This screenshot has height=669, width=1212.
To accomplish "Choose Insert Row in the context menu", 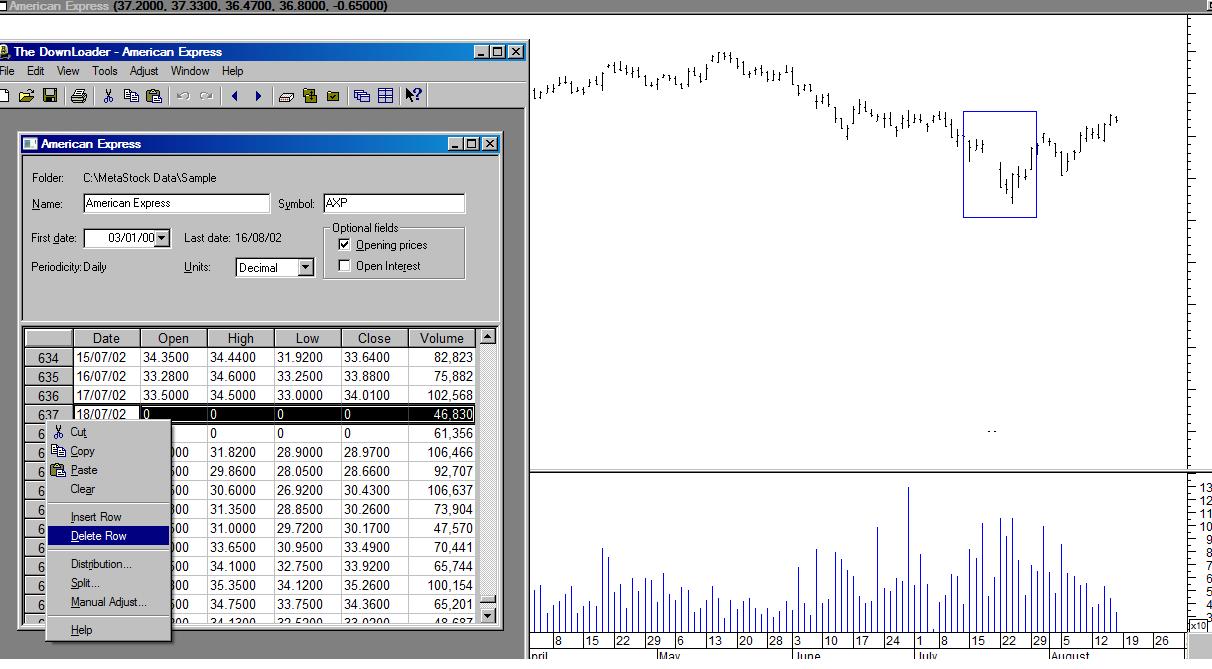I will point(108,517).
